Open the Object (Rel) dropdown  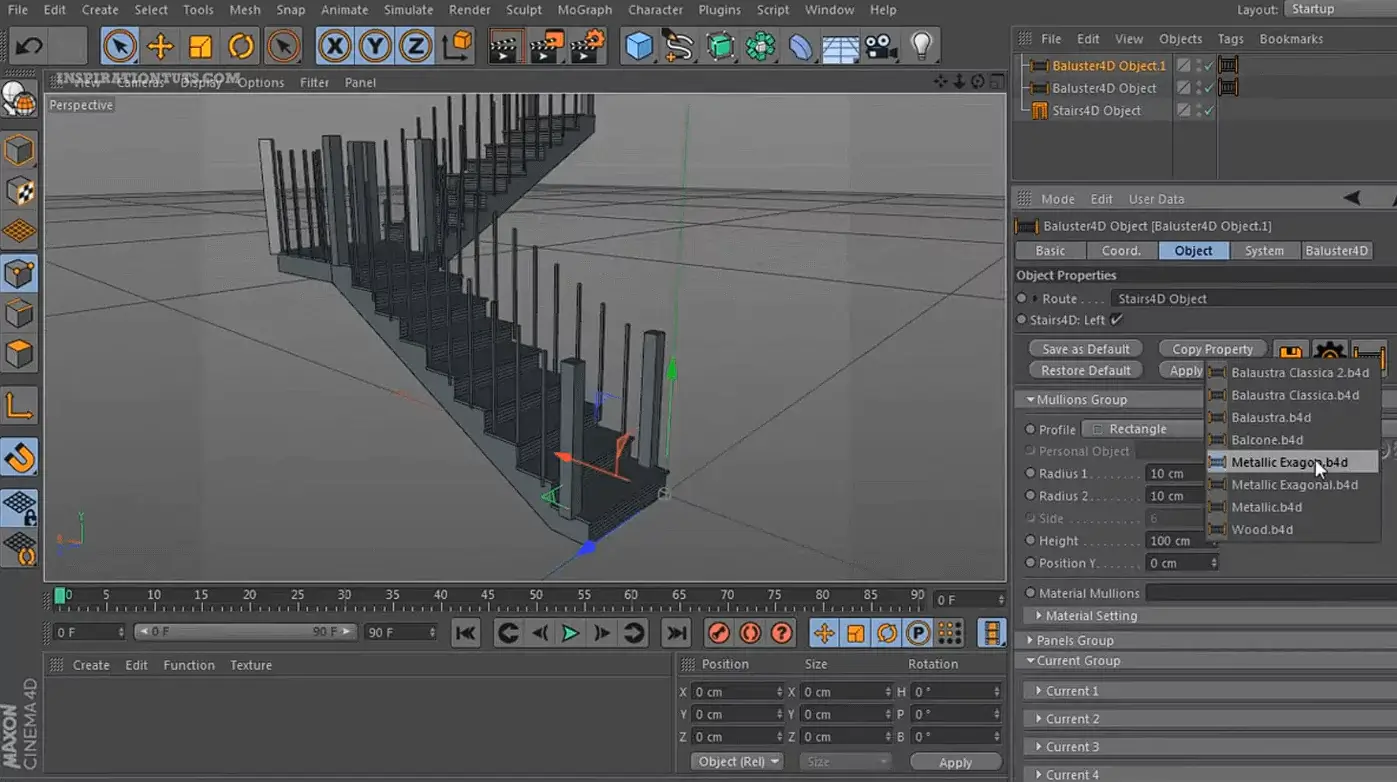[x=738, y=762]
